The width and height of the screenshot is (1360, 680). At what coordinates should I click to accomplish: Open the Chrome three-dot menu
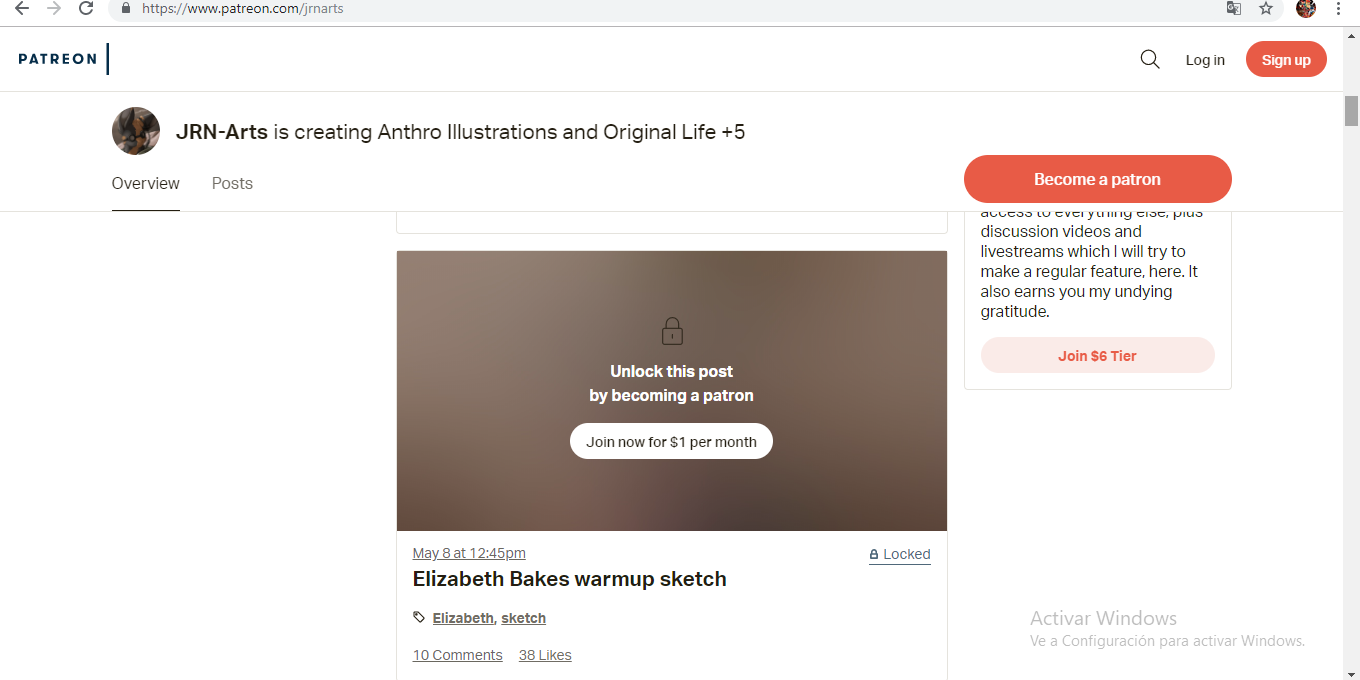coord(1338,9)
